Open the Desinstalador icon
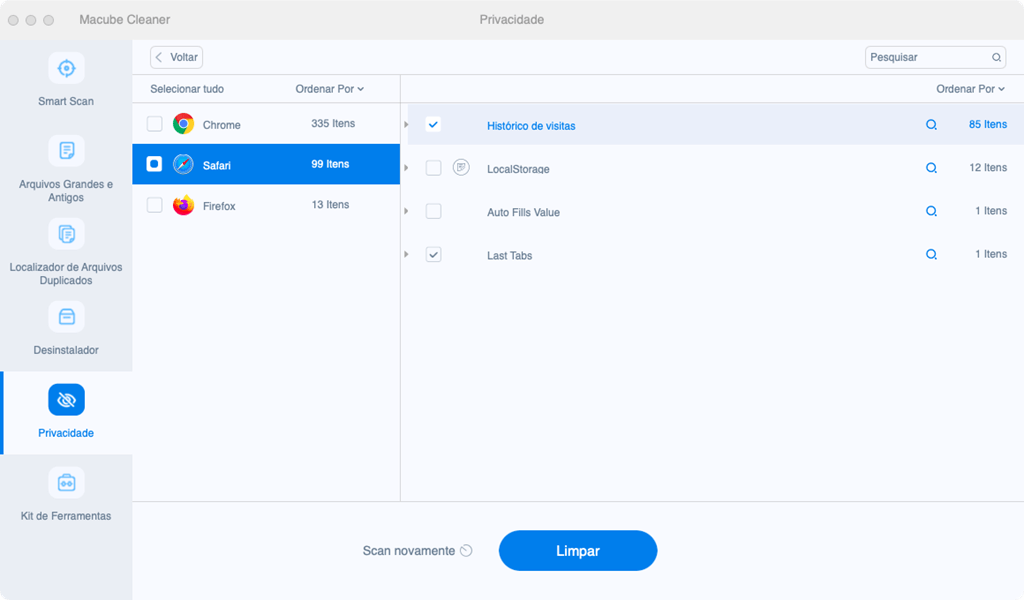The width and height of the screenshot is (1024, 600). coord(66,317)
